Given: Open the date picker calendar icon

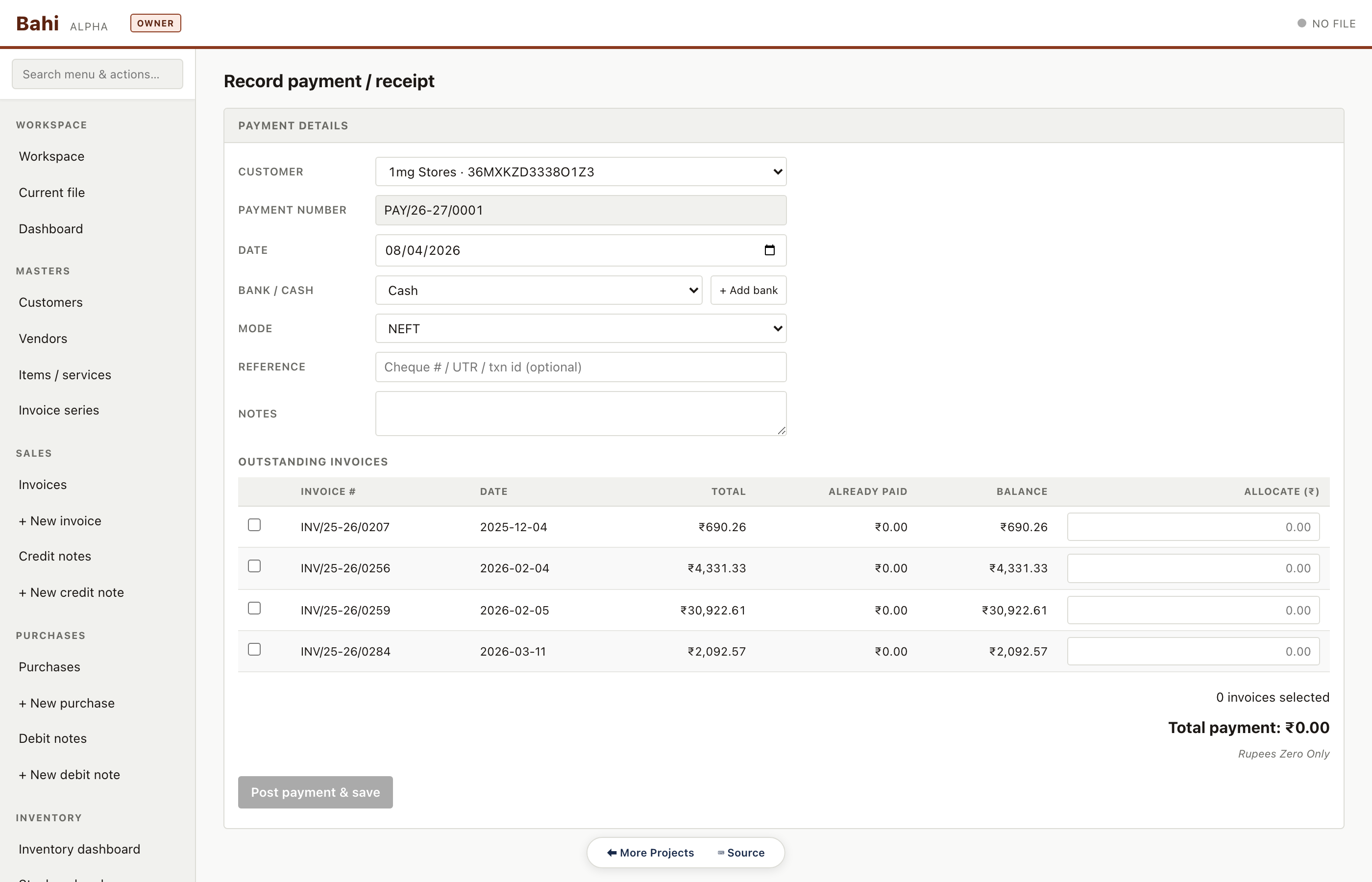Looking at the screenshot, I should tap(769, 250).
